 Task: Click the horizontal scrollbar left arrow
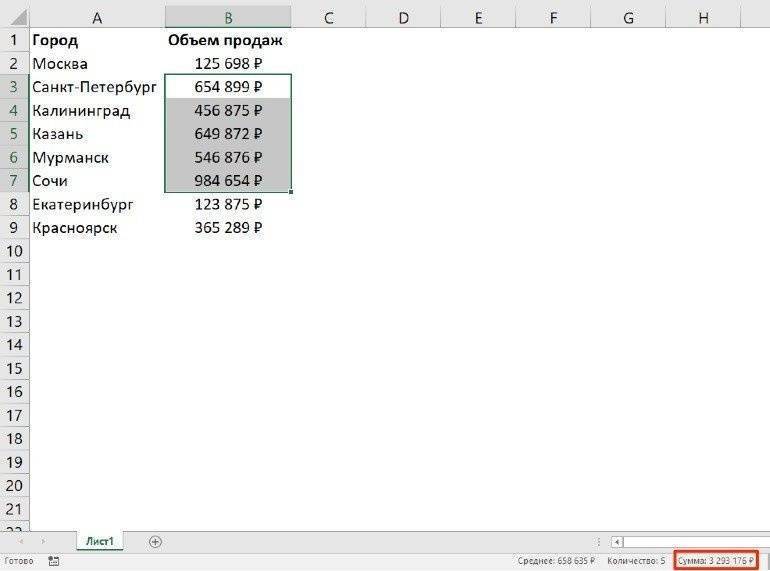tap(617, 541)
